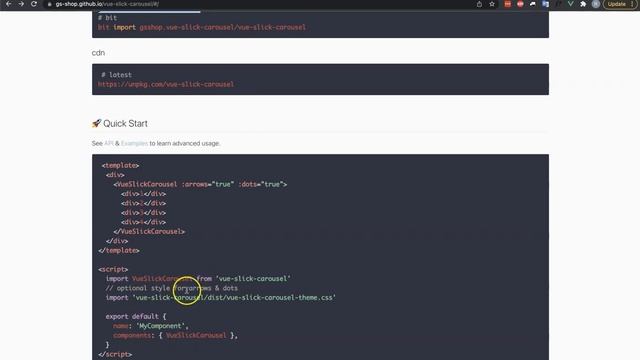Click the share page icon in address bar
Screen dimensions: 640x360
pos(479,4)
